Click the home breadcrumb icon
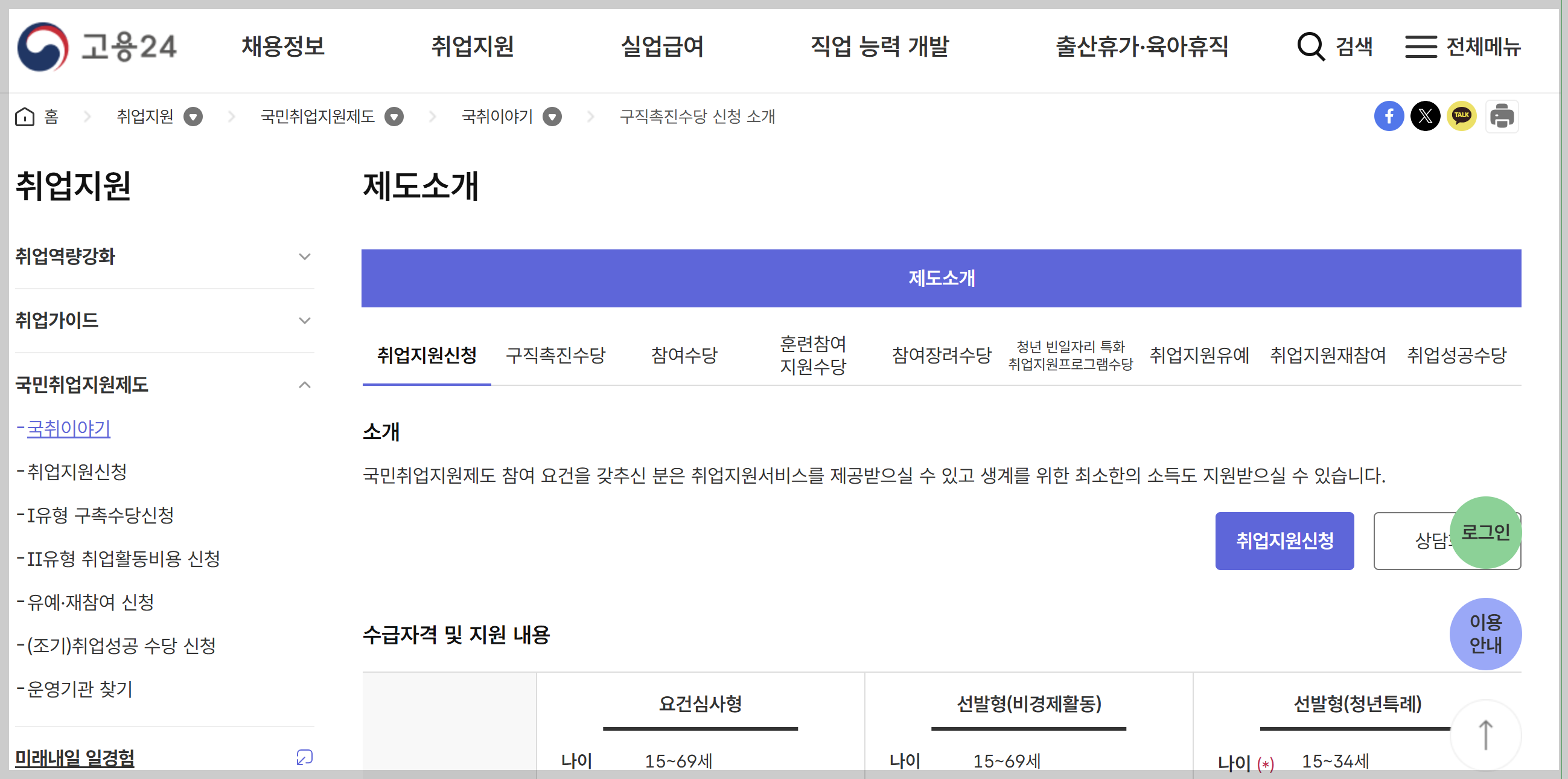The width and height of the screenshot is (1568, 779). pyautogui.click(x=25, y=117)
